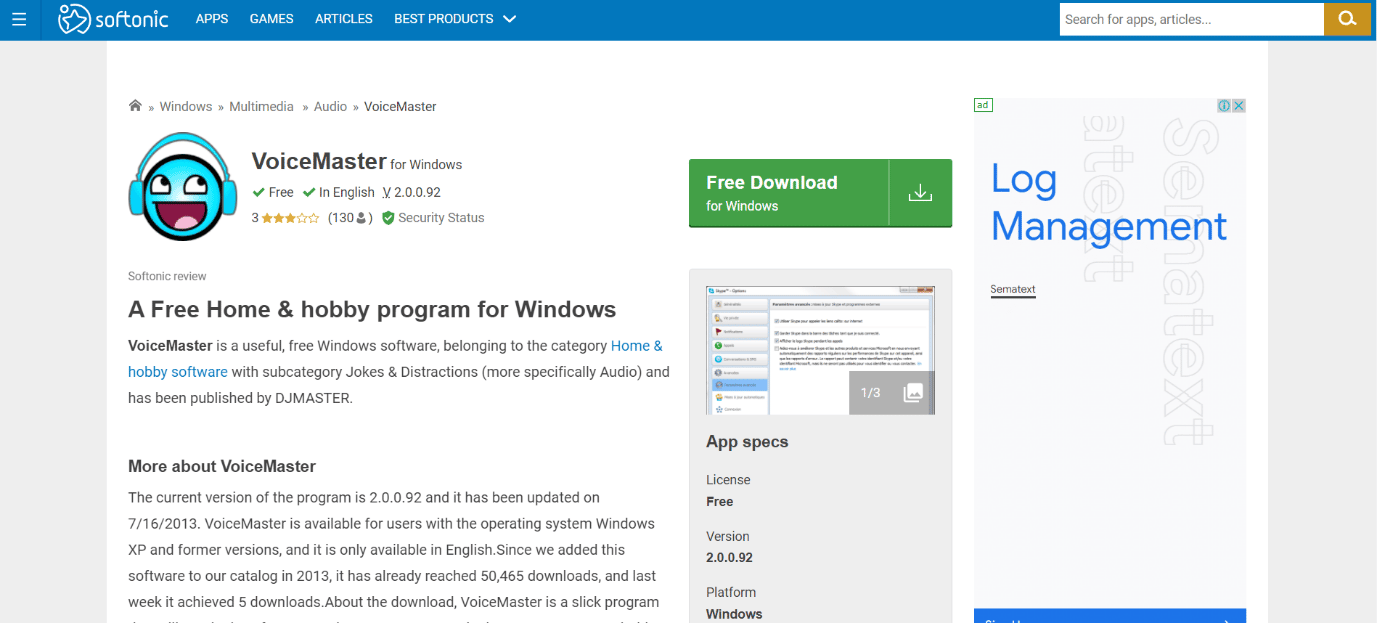
Task: Open the GAMES menu
Action: (272, 19)
